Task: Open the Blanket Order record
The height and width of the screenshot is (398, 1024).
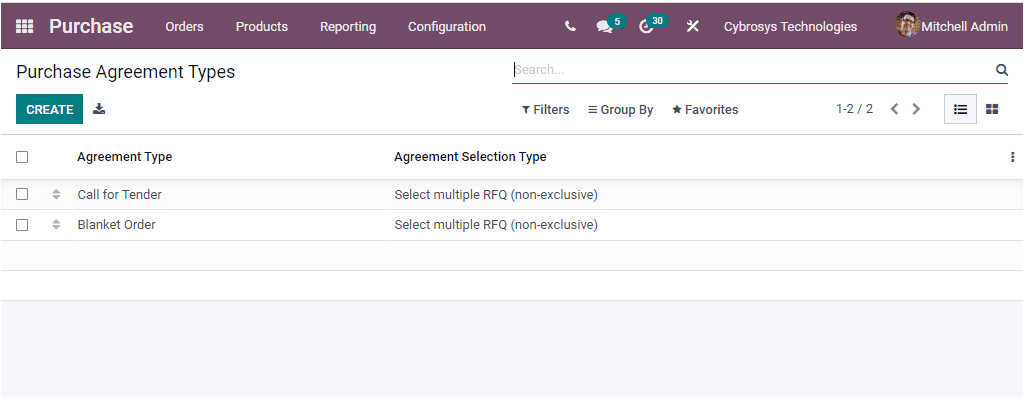Action: point(116,225)
